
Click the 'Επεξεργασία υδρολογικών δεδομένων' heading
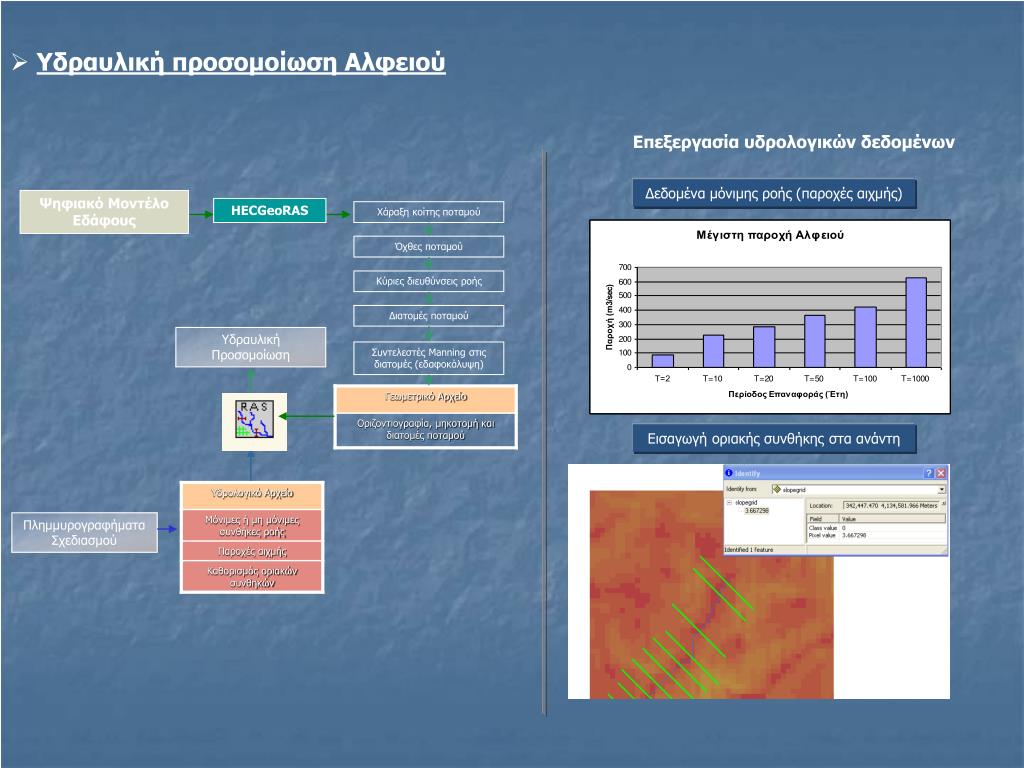[x=793, y=142]
